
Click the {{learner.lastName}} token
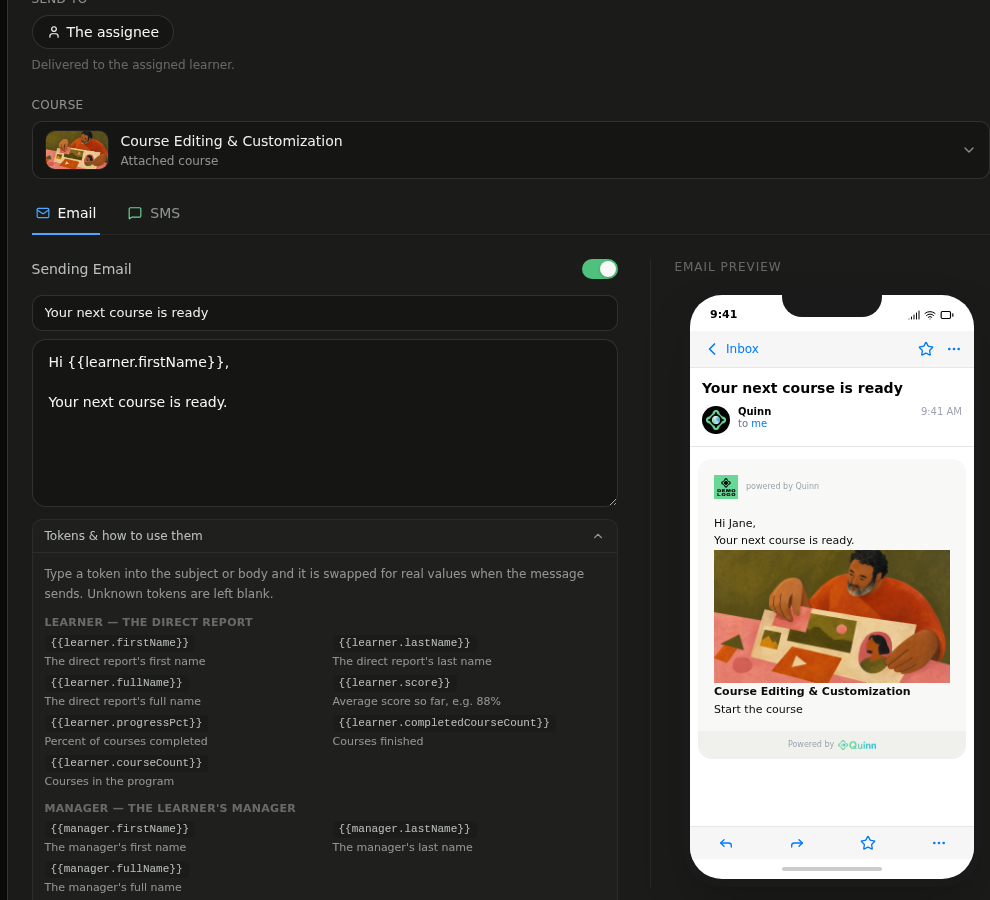404,643
